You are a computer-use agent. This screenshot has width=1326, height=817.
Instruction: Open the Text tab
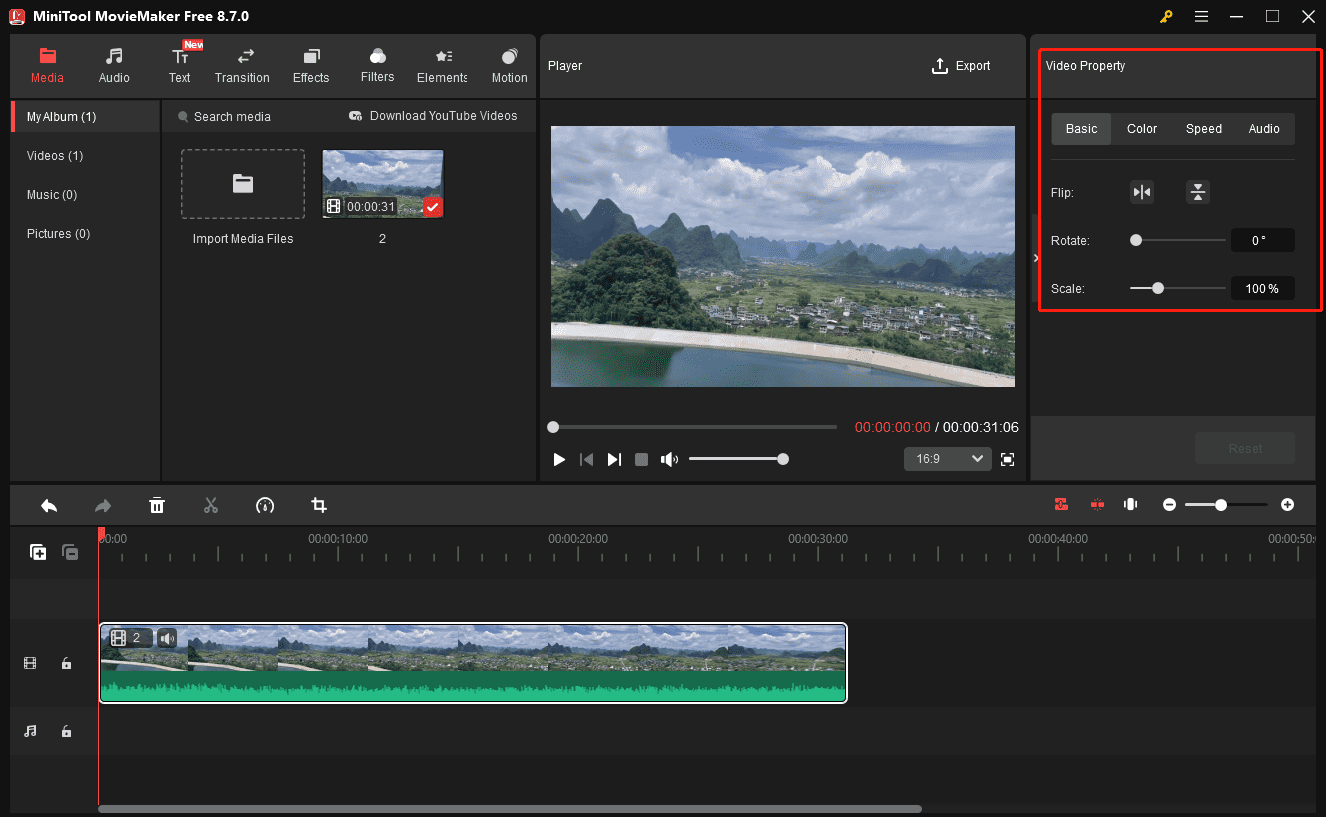point(180,65)
